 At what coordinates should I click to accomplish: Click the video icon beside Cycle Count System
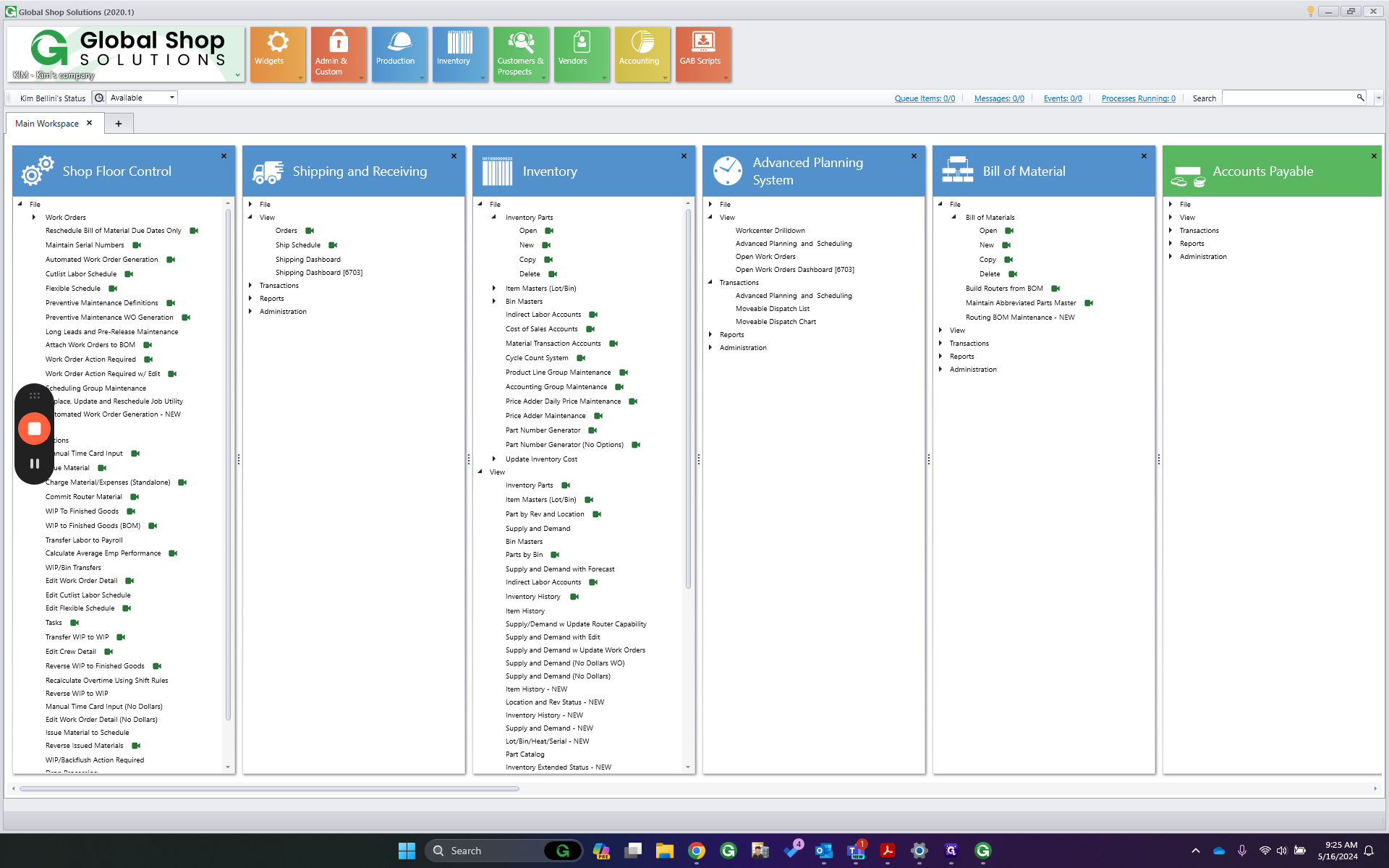(x=581, y=358)
